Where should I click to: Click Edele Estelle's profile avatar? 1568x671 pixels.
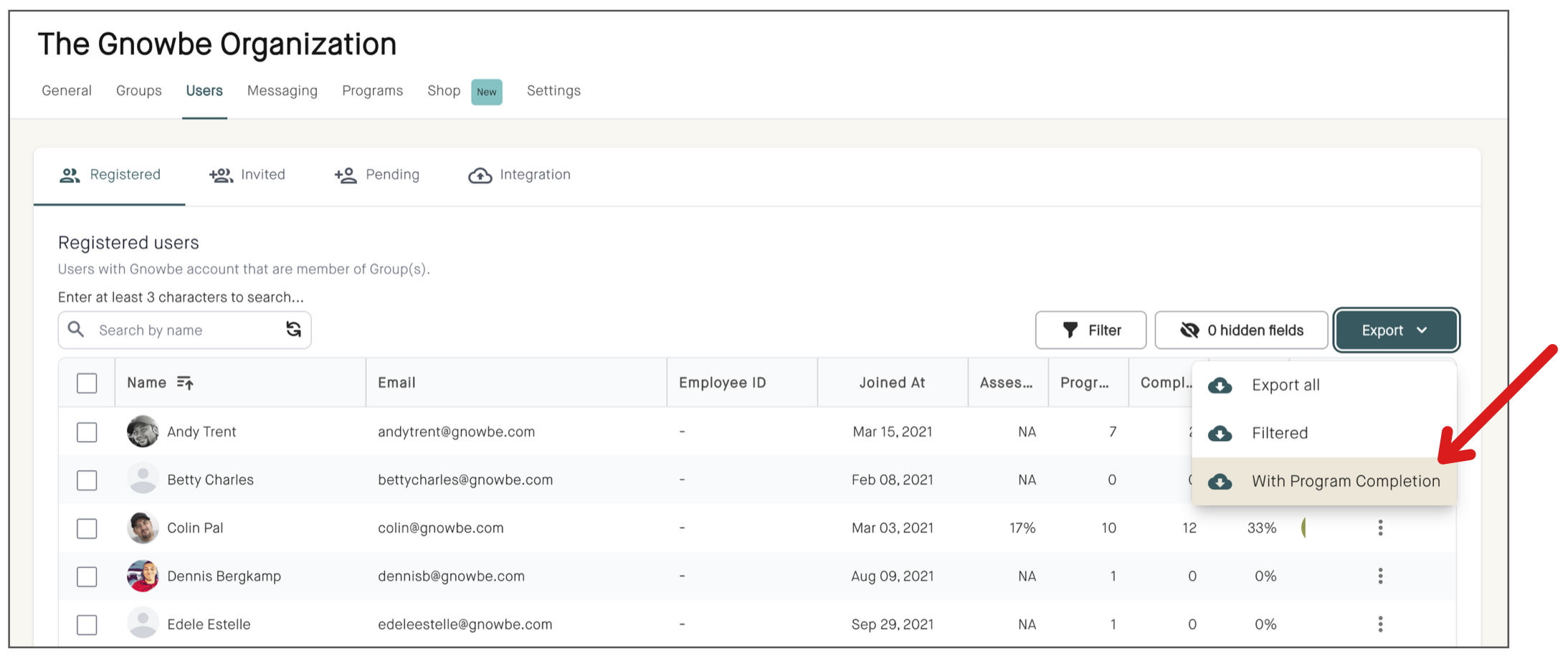(x=143, y=623)
